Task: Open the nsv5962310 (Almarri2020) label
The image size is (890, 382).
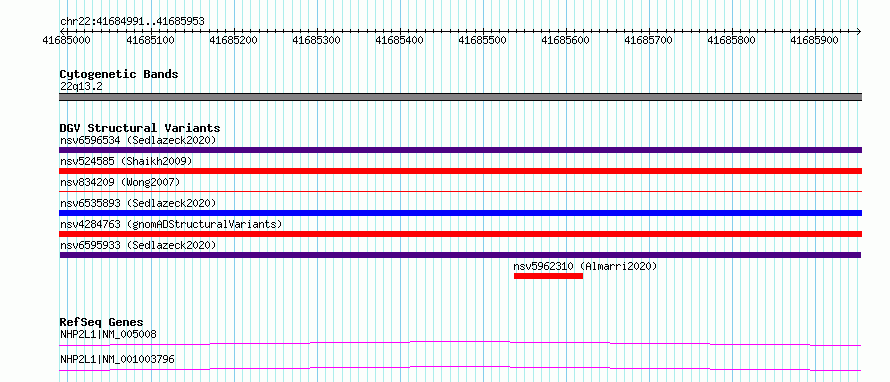Action: pos(585,266)
